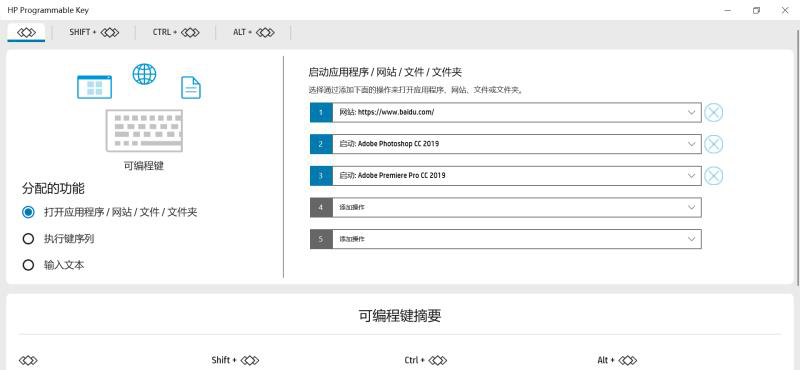Click the keyboard illustration icon
The image size is (800, 370).
(144, 131)
